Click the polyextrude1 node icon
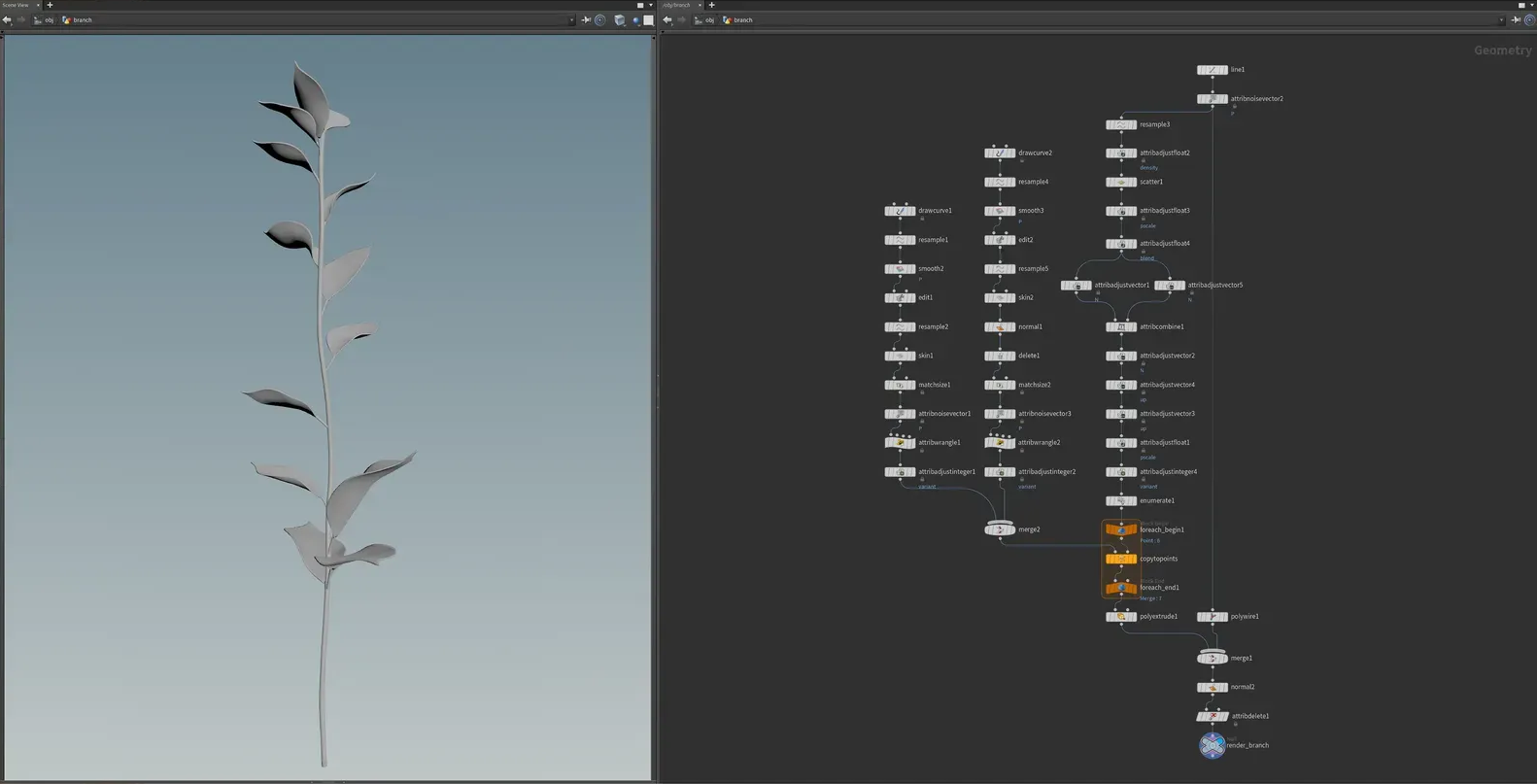This screenshot has height=784, width=1537. (1120, 617)
